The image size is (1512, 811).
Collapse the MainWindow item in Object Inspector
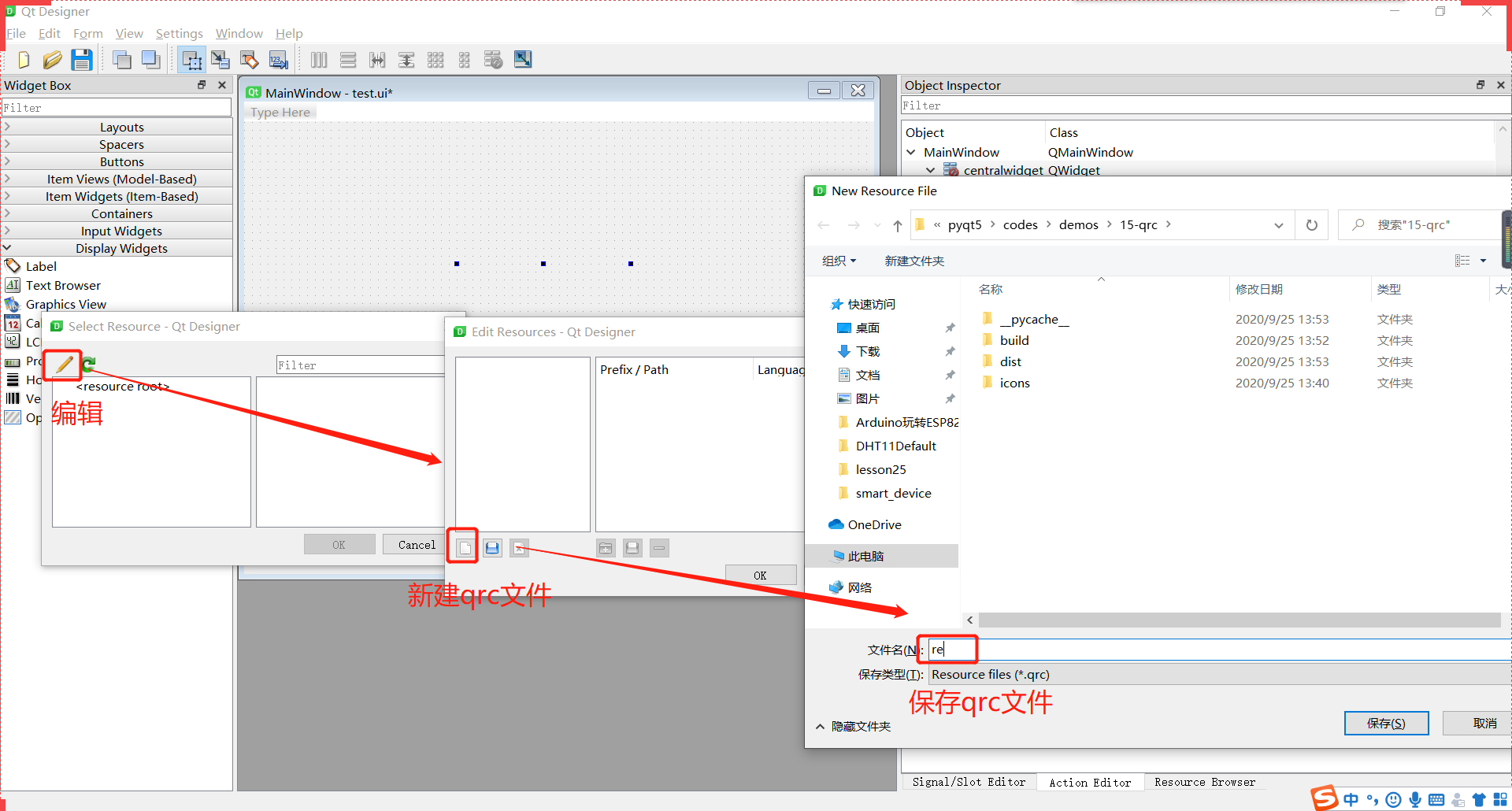[911, 152]
